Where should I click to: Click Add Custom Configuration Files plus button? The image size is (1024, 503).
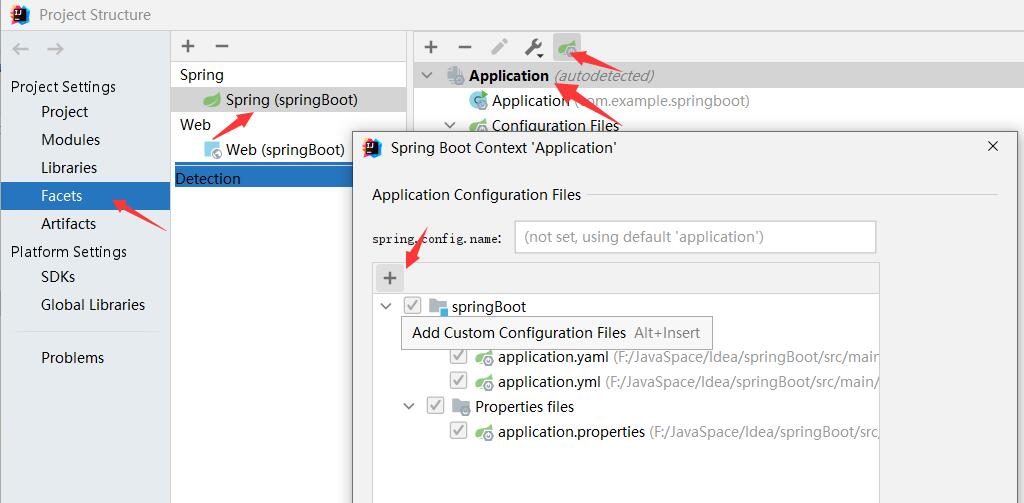click(x=390, y=278)
